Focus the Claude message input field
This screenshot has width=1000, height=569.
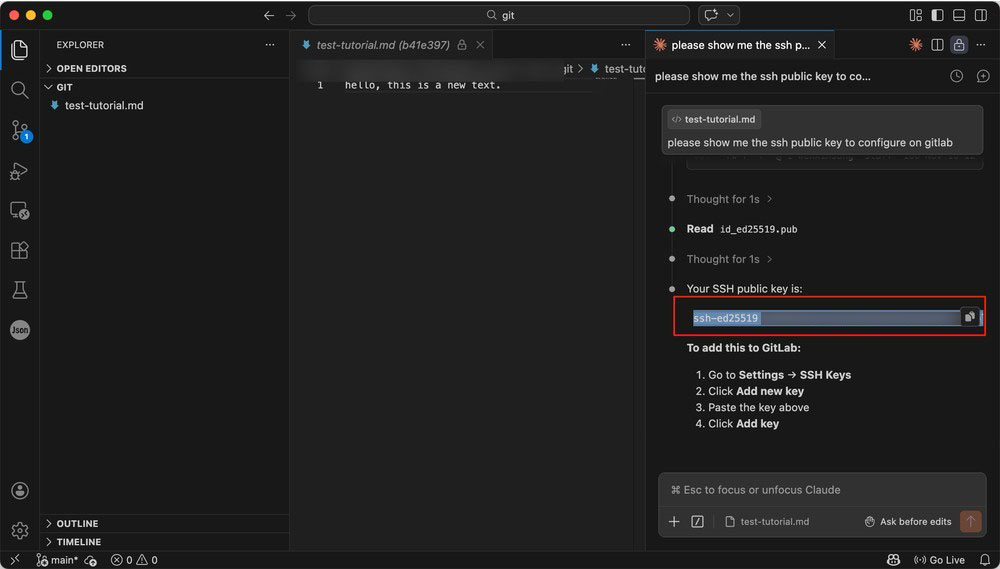tap(822, 490)
